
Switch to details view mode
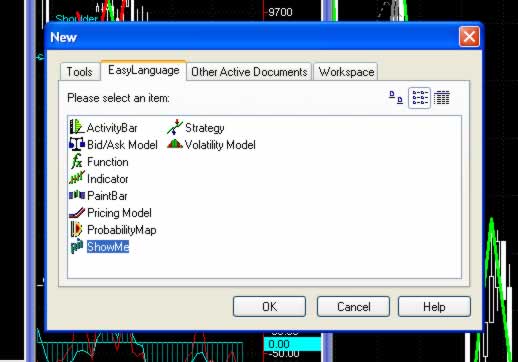pos(442,98)
